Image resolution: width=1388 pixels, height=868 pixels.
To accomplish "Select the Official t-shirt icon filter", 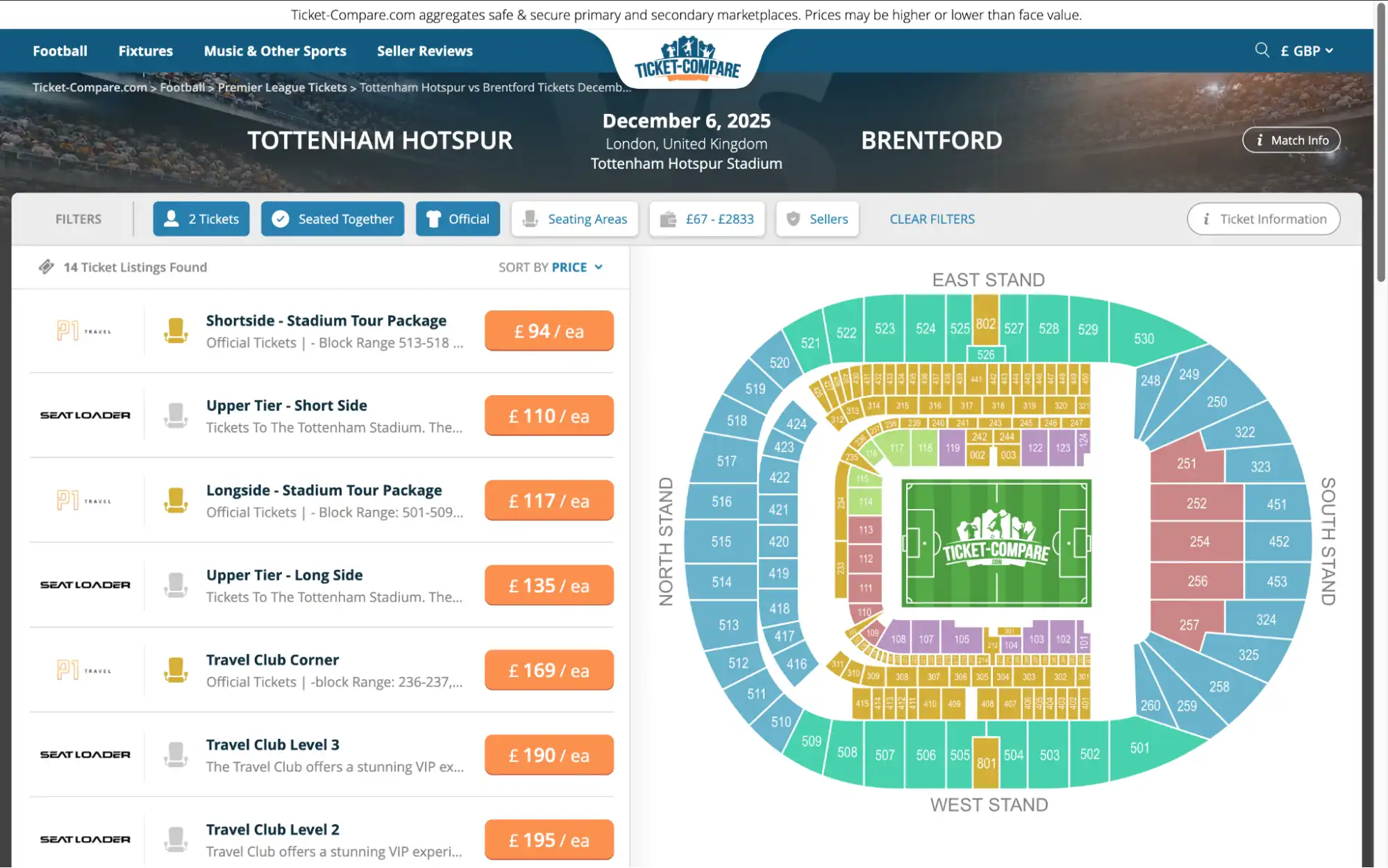I will (x=433, y=219).
